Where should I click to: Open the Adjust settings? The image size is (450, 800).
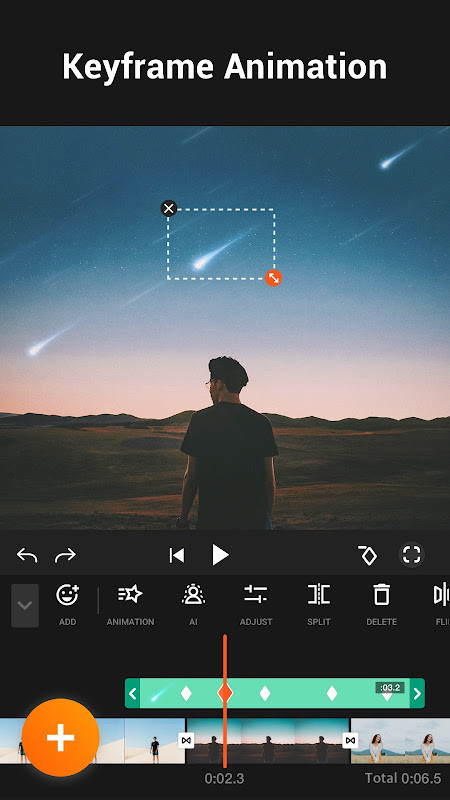[x=256, y=605]
